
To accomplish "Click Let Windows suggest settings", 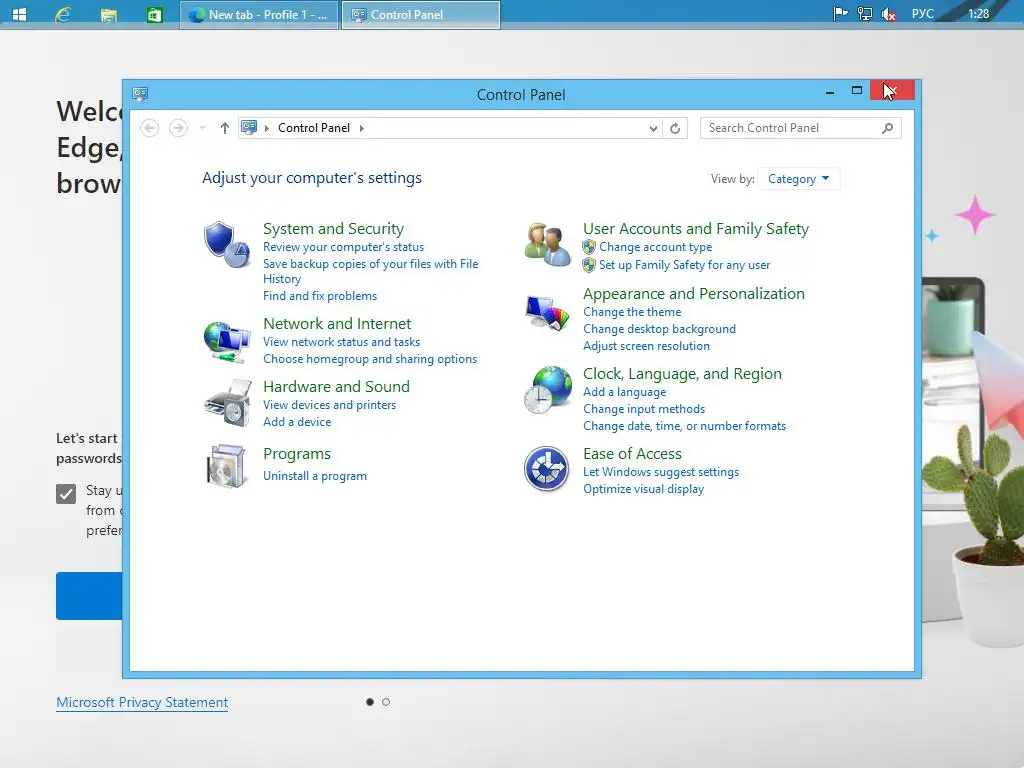I will point(661,472).
